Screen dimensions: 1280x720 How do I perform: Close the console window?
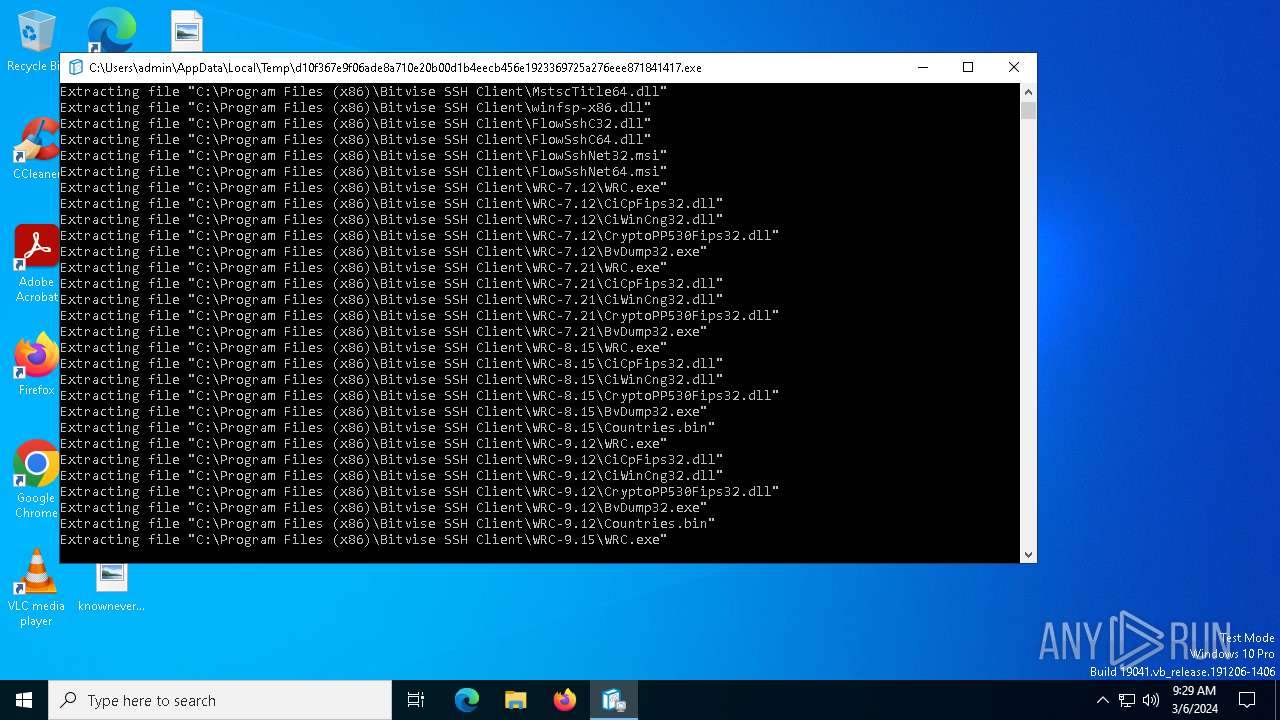pos(1014,67)
